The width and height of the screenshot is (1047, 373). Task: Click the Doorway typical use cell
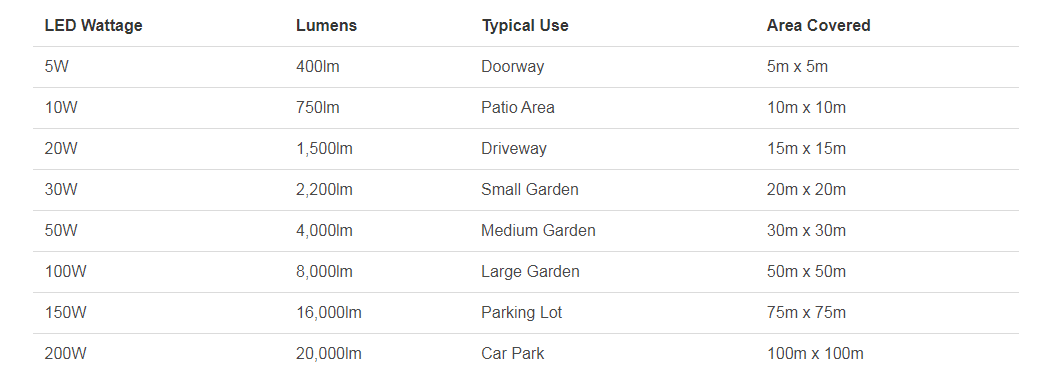(512, 67)
